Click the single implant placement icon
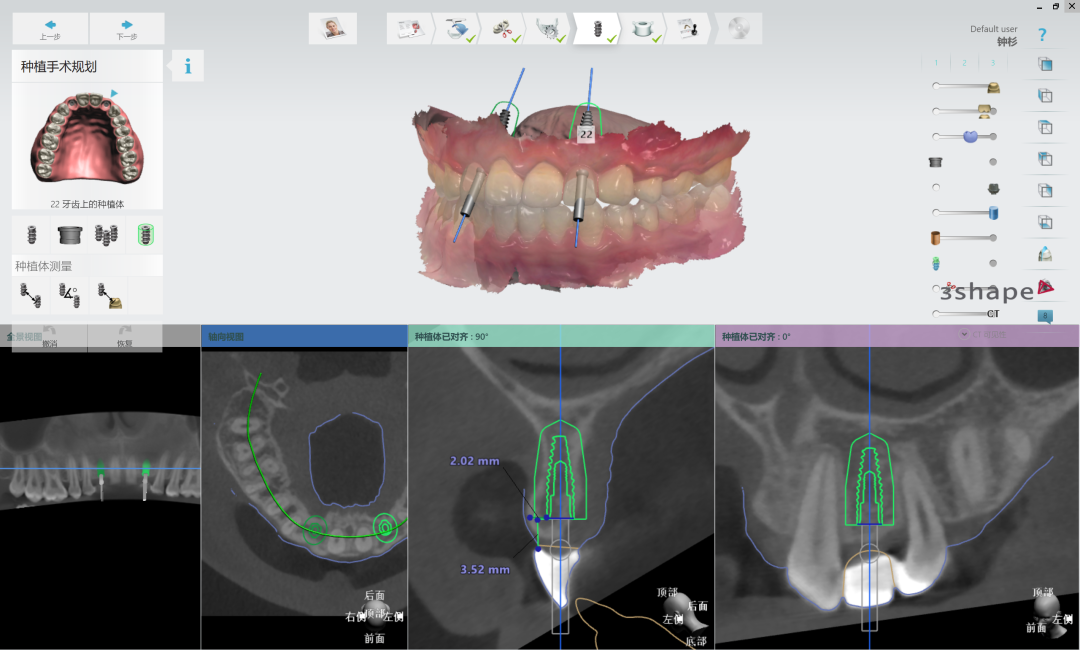1080x650 pixels. [x=31, y=235]
